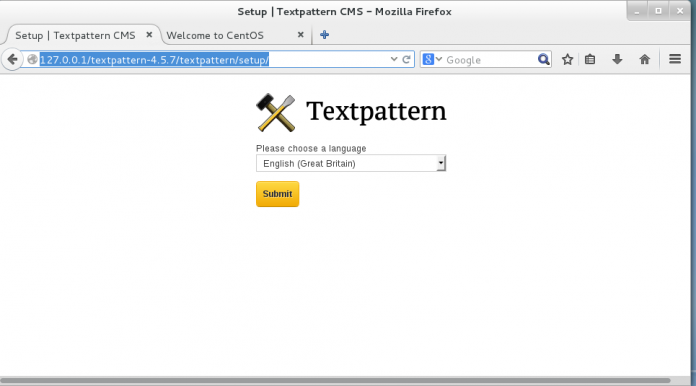
Task: Go back with the browser back arrow
Action: coord(12,59)
